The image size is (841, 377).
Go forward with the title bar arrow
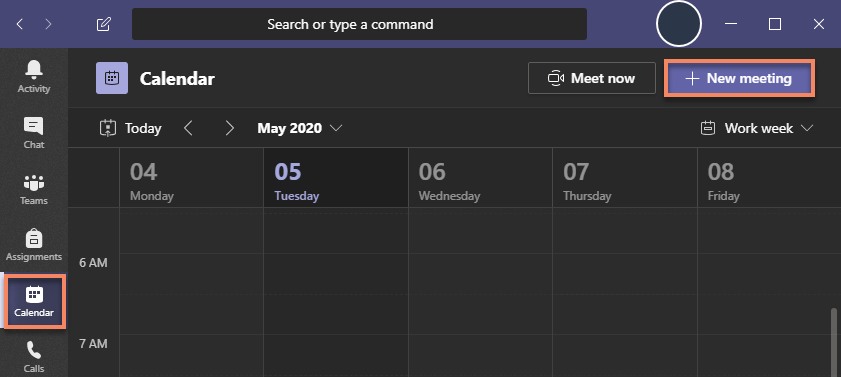[x=48, y=24]
